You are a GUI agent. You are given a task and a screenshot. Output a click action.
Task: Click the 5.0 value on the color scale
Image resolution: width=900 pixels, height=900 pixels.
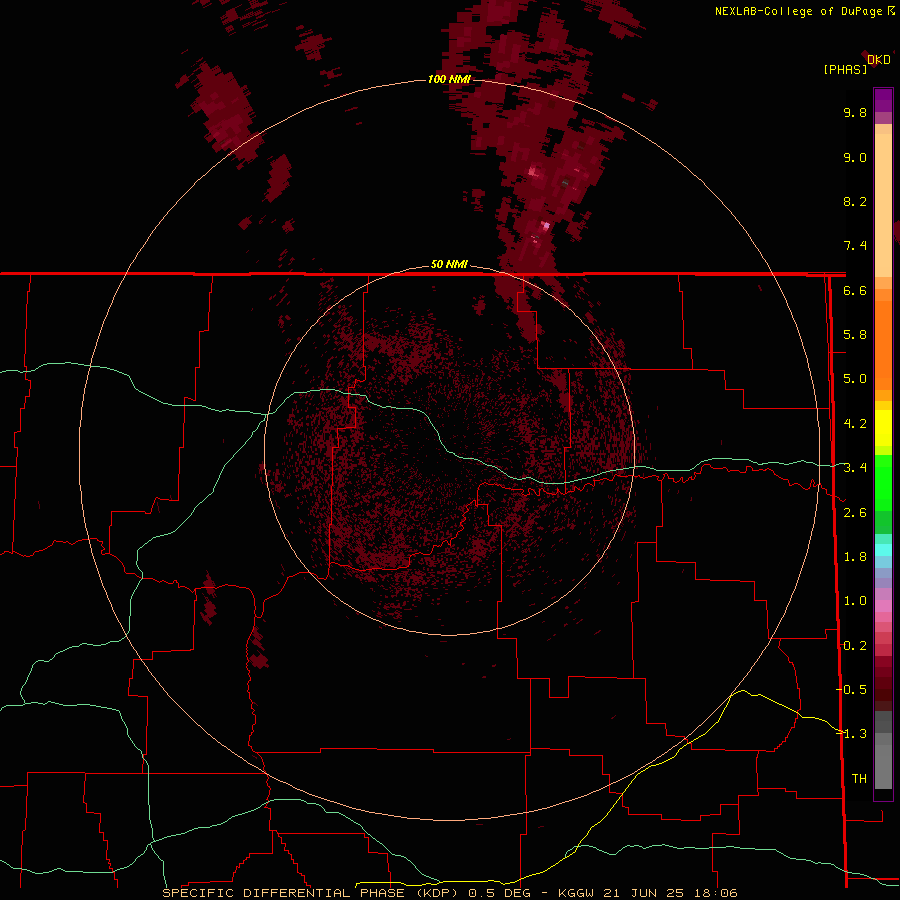[x=855, y=379]
